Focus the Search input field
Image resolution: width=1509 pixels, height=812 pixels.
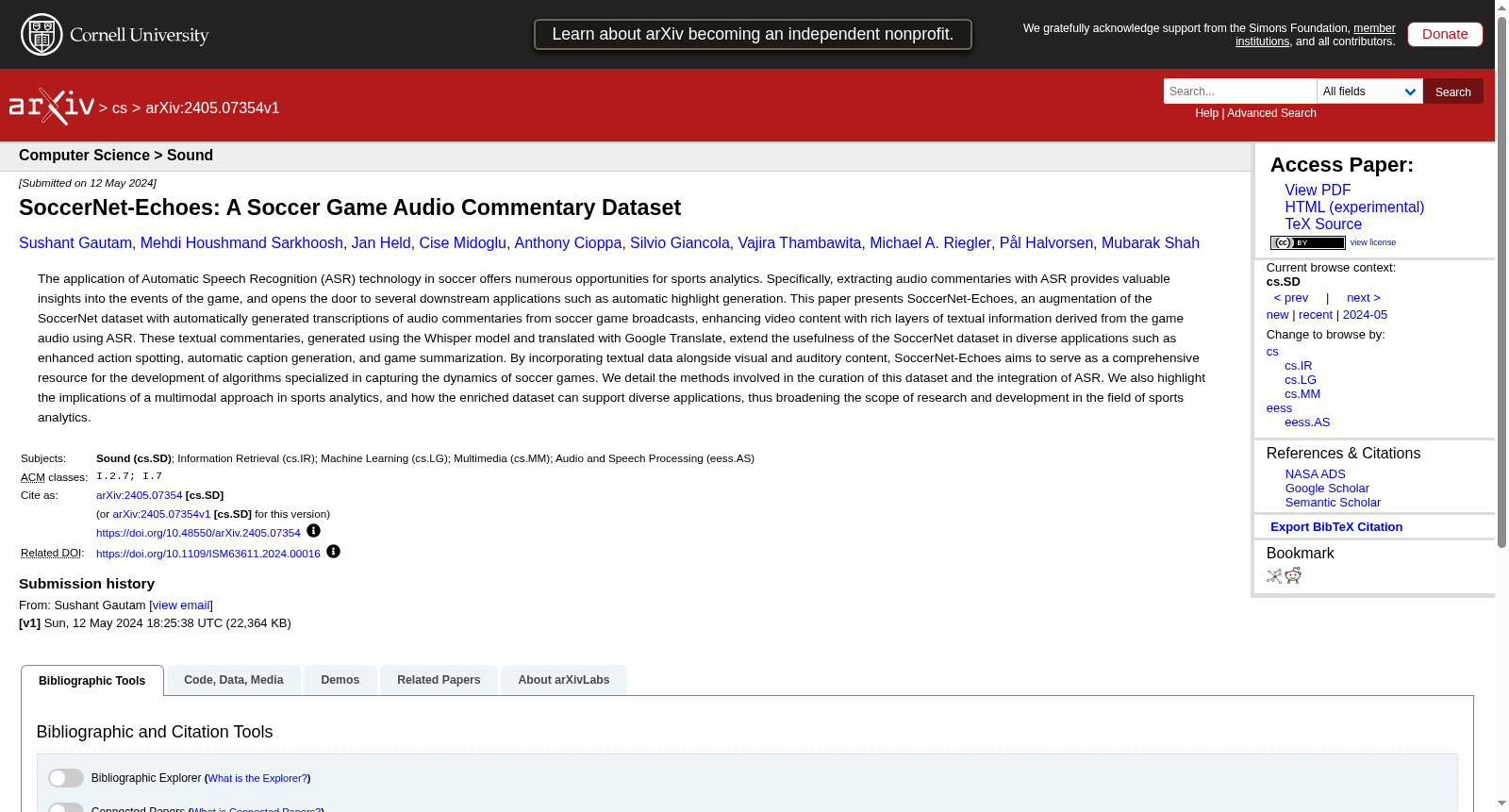pyautogui.click(x=1240, y=91)
